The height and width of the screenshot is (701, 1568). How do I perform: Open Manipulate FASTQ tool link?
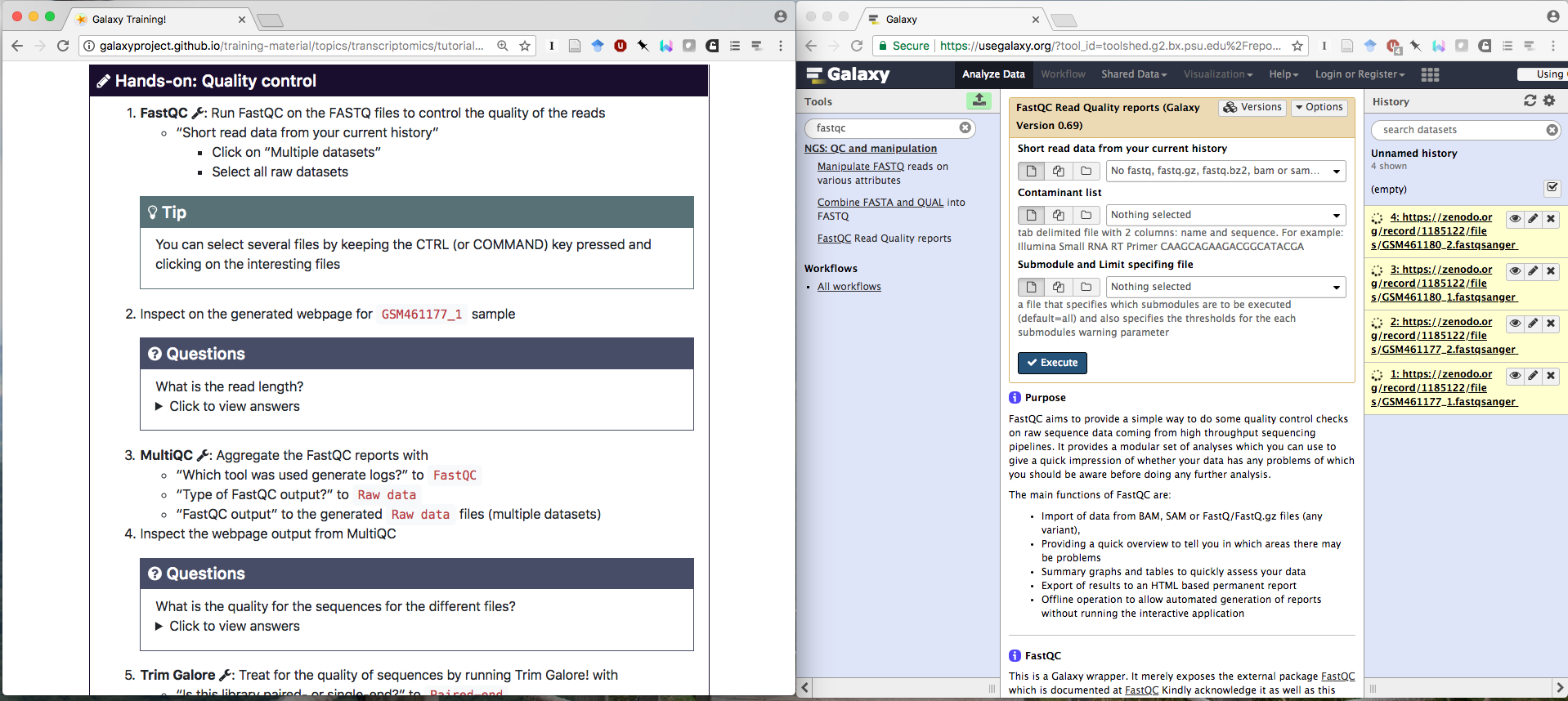861,167
